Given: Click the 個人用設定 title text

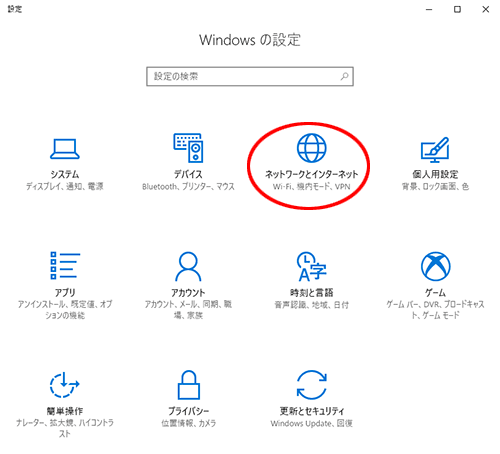Looking at the screenshot, I should [435, 174].
